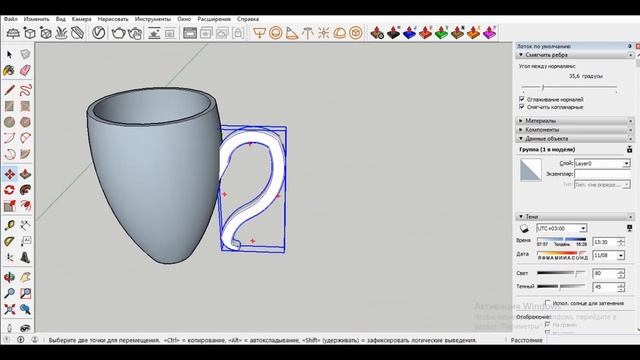Click the Дата month slider

tap(562, 253)
